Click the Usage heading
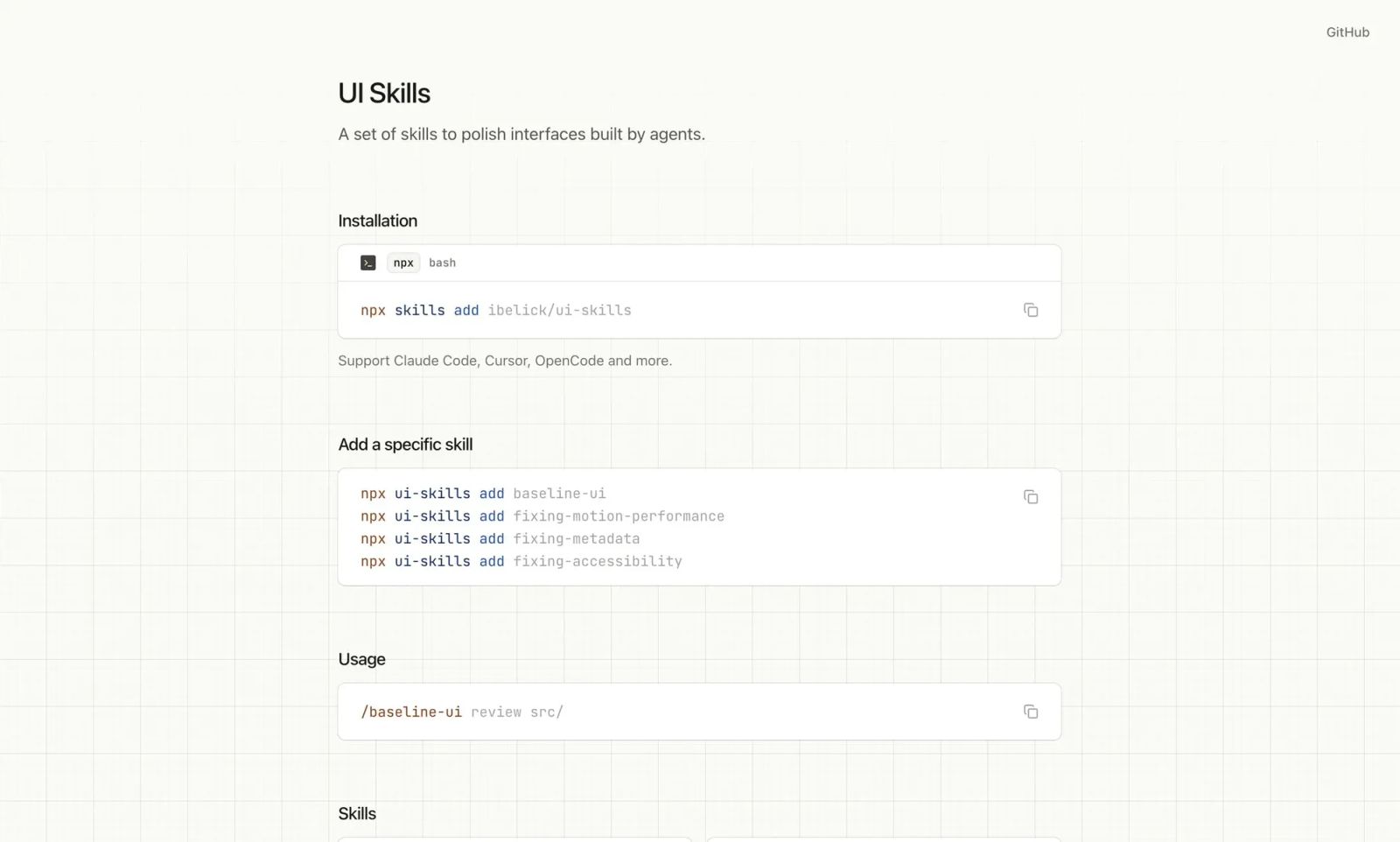 point(362,659)
